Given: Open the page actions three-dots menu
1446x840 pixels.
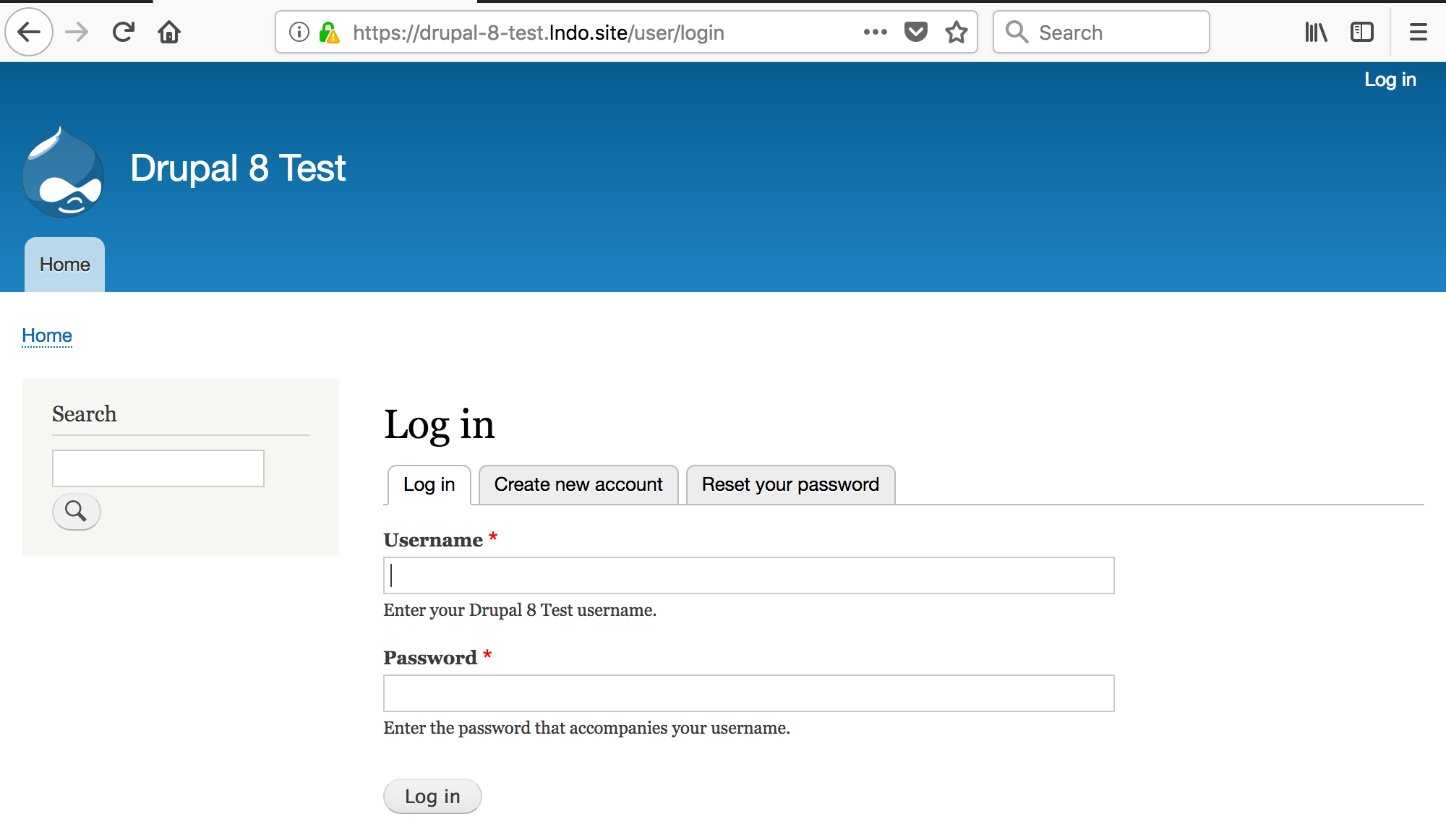Looking at the screenshot, I should (x=875, y=32).
